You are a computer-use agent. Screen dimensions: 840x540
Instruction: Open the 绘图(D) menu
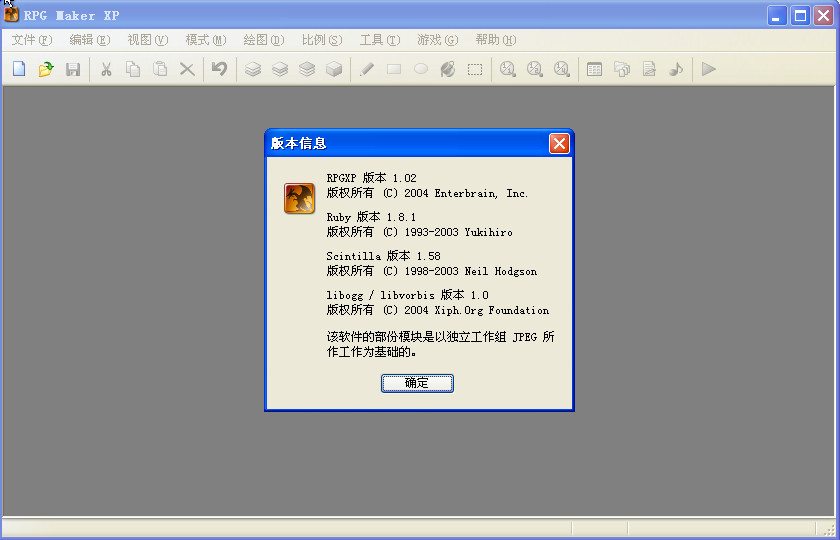[264, 40]
